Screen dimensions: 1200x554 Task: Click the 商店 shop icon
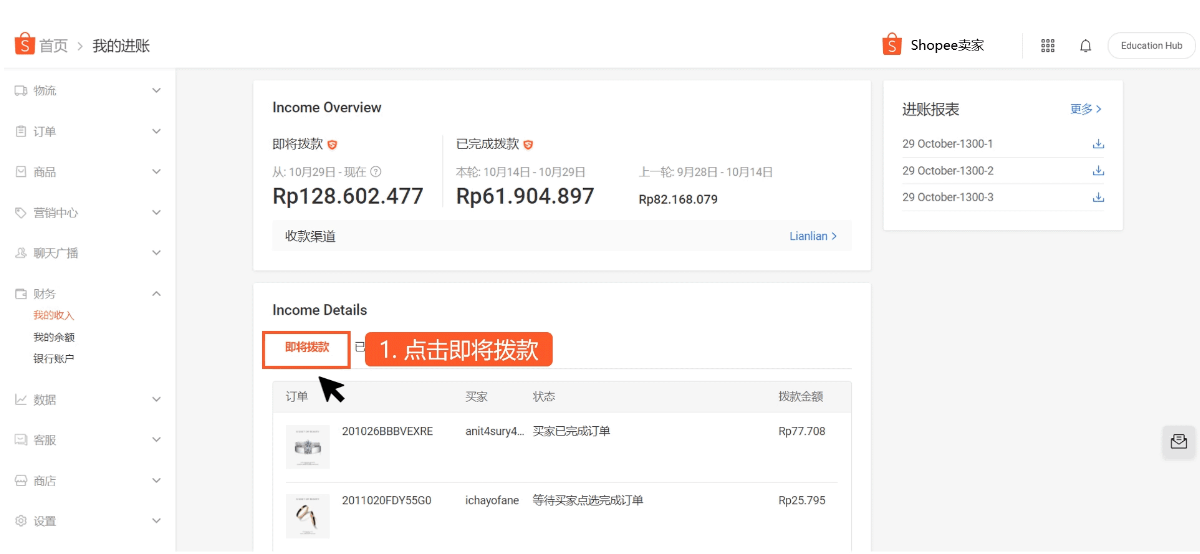click(21, 481)
